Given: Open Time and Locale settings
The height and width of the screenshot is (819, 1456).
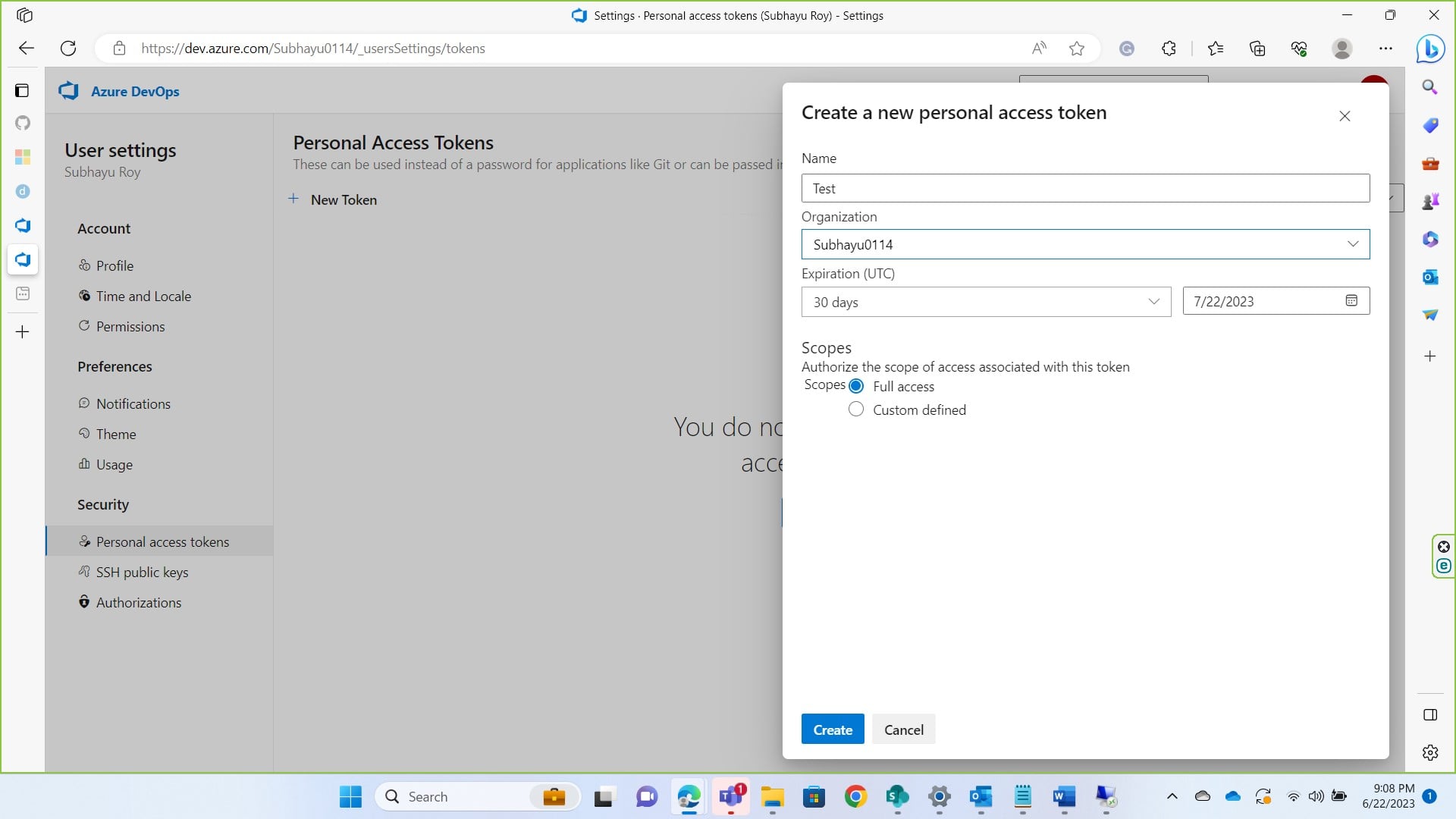Looking at the screenshot, I should coord(143,297).
